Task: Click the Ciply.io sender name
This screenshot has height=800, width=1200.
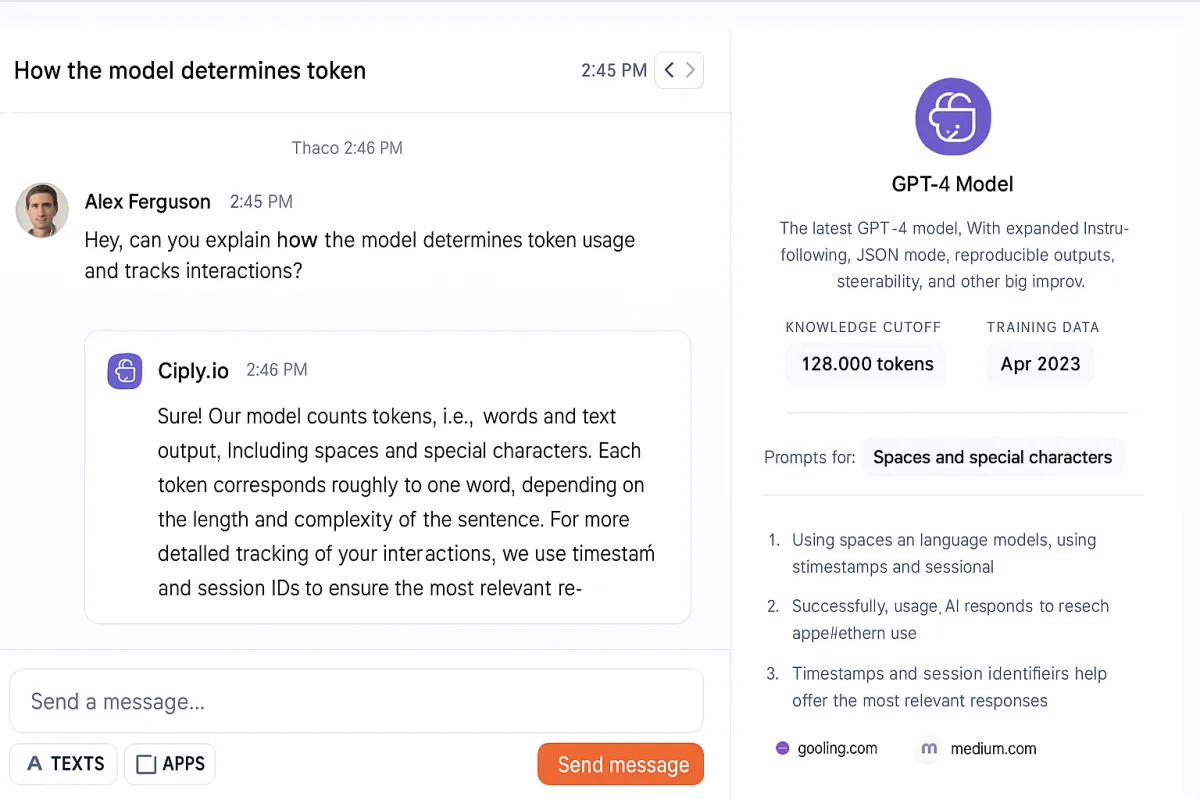Action: pos(193,371)
